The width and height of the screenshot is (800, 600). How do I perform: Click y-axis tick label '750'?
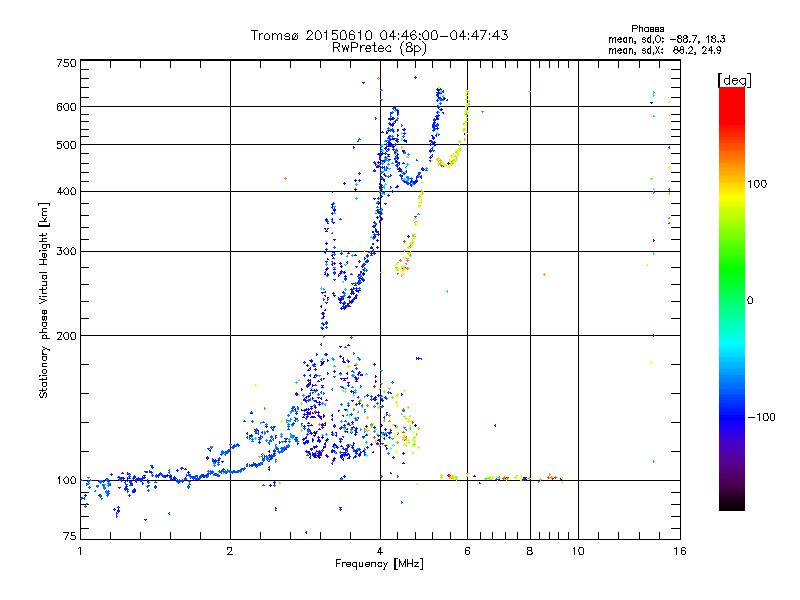coord(66,63)
